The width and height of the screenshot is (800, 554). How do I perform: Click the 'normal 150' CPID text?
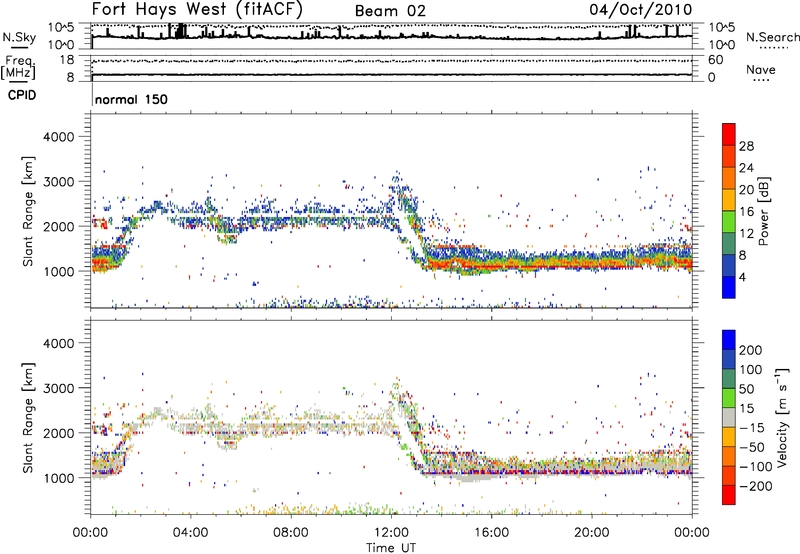click(x=131, y=99)
